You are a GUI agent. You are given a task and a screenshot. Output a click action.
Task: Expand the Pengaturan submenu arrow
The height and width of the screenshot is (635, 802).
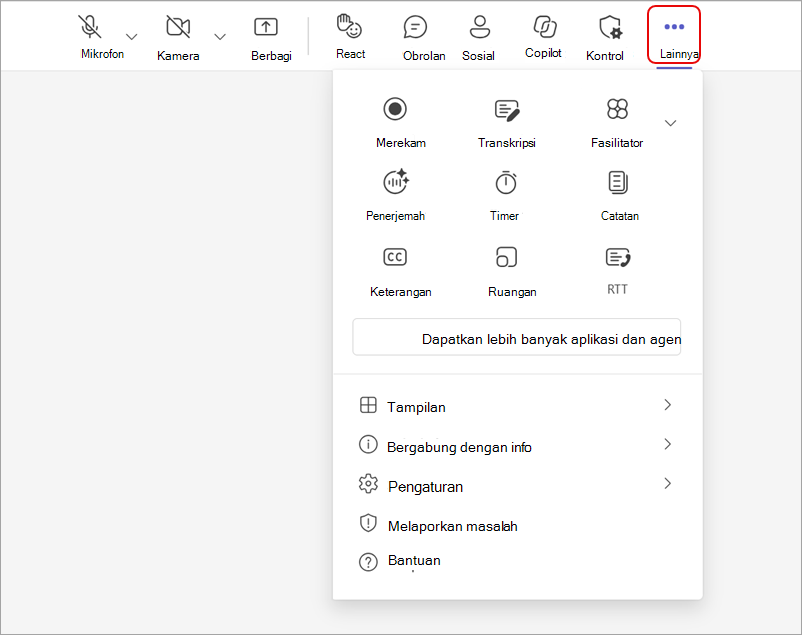[x=667, y=484]
